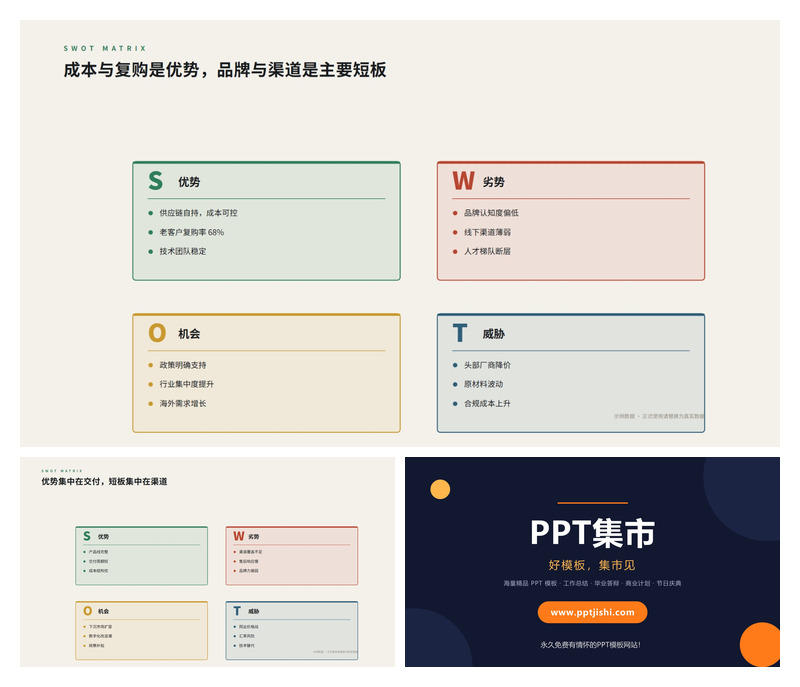
Task: Click the bullet text 行业集中度提升
Action: pos(187,384)
